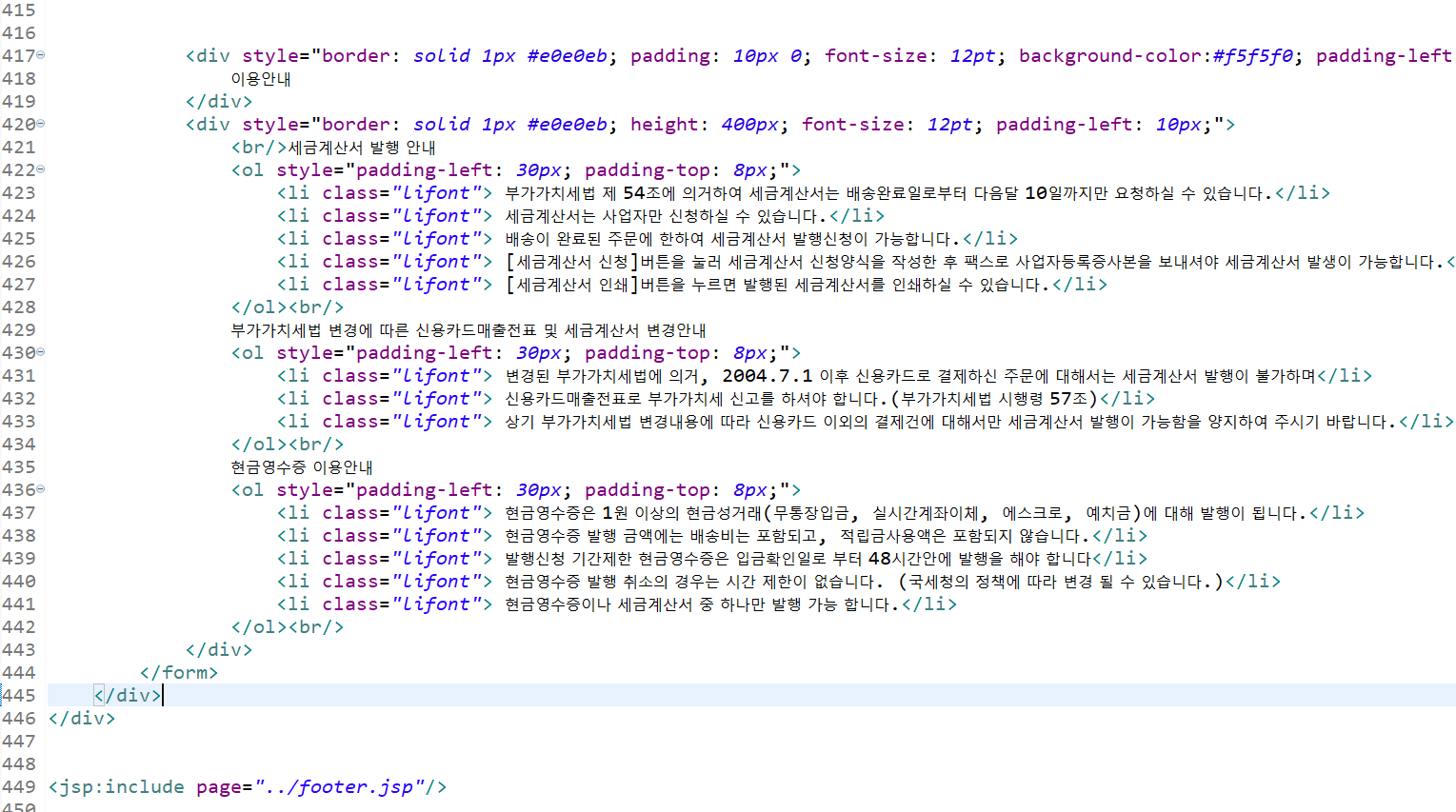Click "(국세청의 정책에 따라 변경 될 수 있습니다.)" text
Screen dimensions: 1456x812
click(1060, 582)
